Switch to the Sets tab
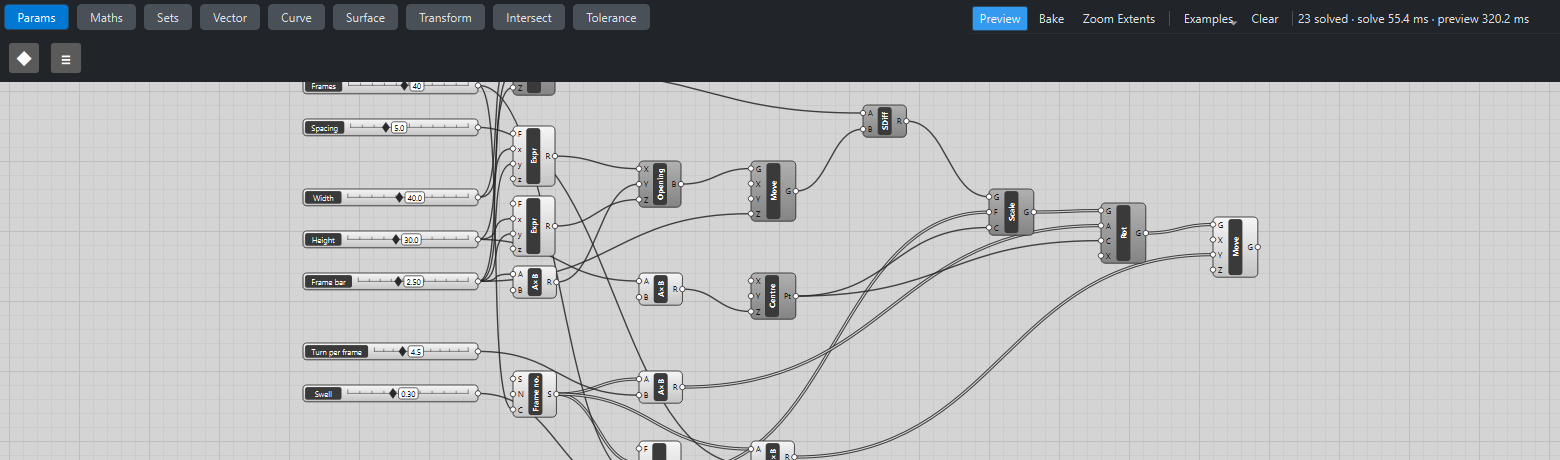1560x460 pixels. (168, 18)
